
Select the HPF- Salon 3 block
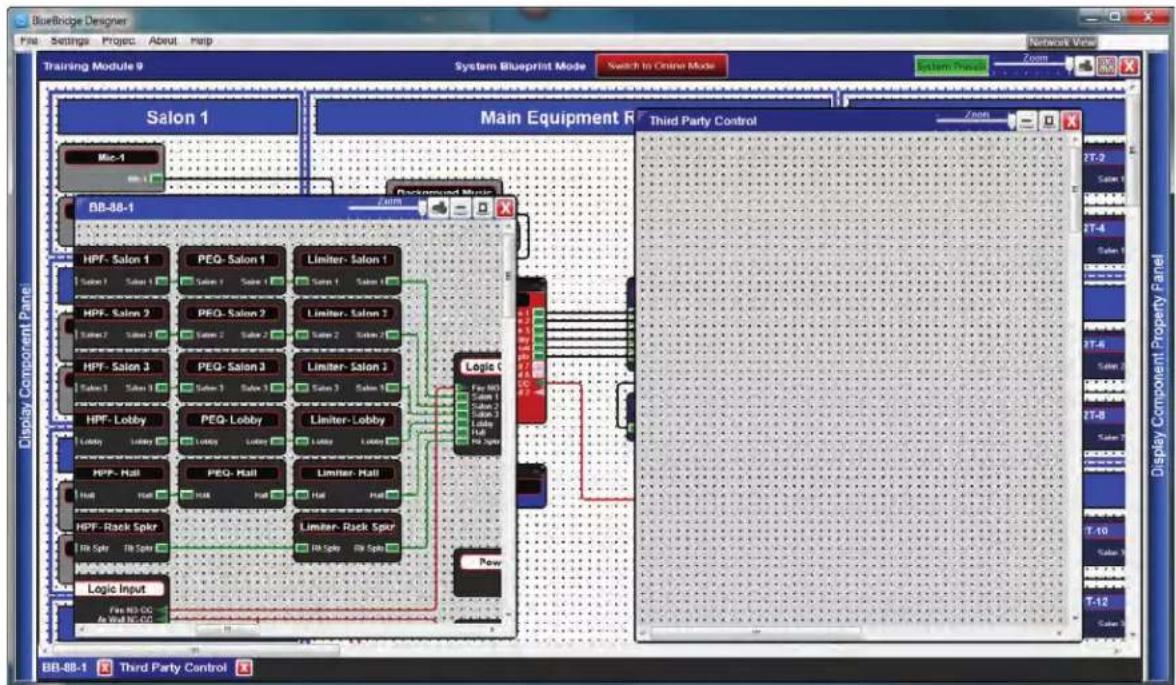(x=122, y=377)
